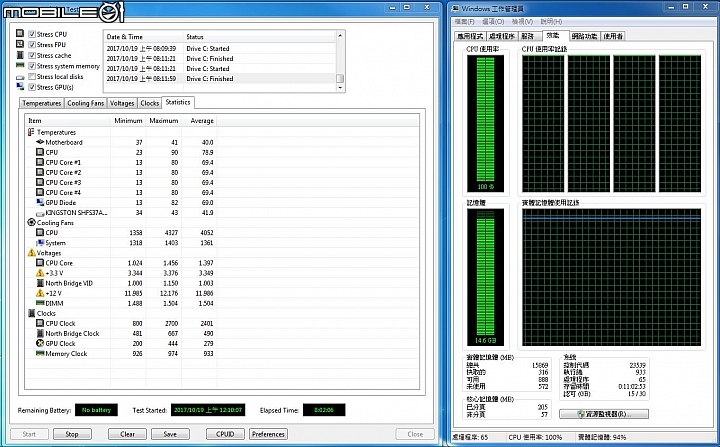Open the 說明(H) menu in Task Manager

(x=551, y=22)
